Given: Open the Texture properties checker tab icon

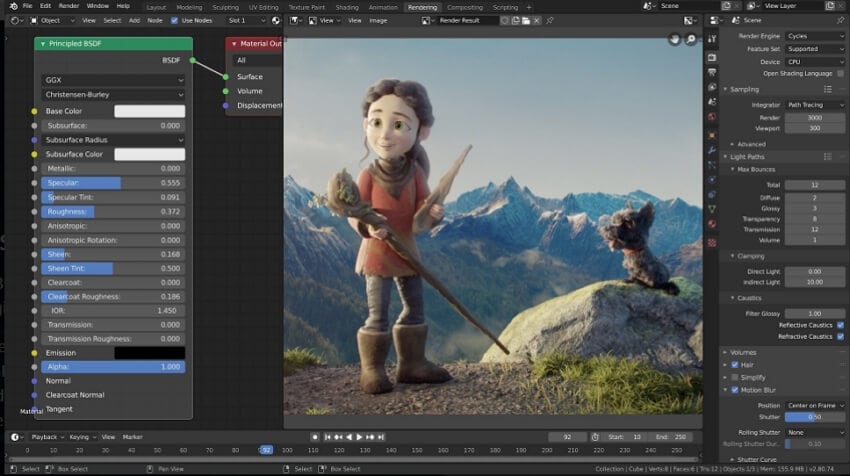Looking at the screenshot, I should click(x=712, y=242).
